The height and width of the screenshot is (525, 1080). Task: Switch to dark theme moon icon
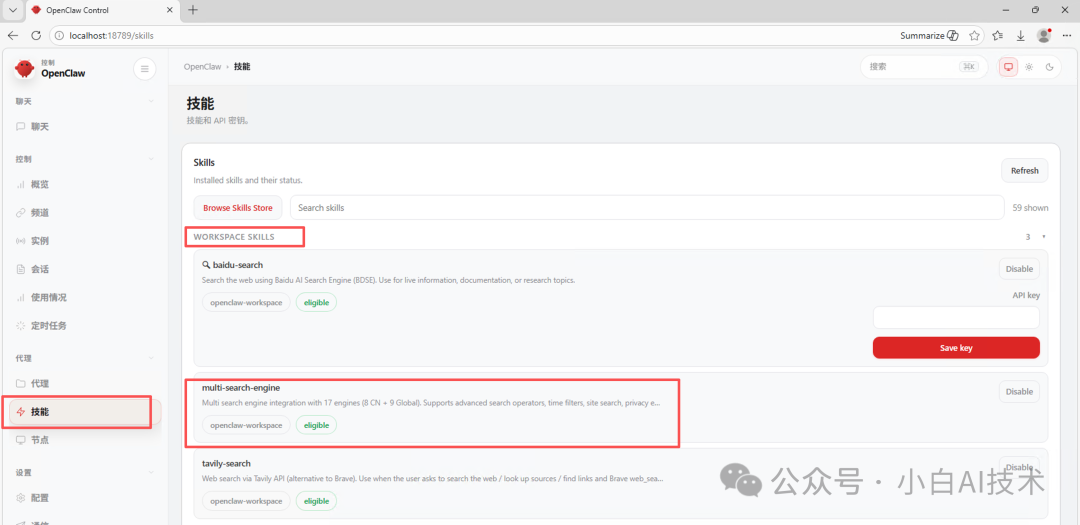pos(1050,67)
